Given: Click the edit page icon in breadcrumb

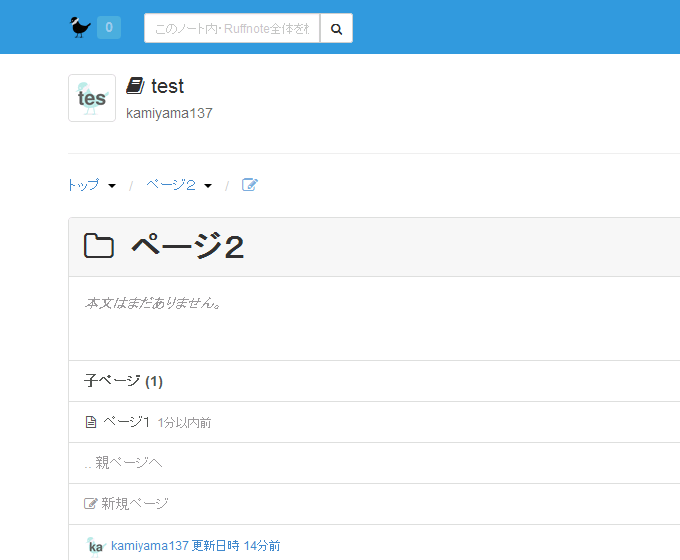Looking at the screenshot, I should pos(250,185).
